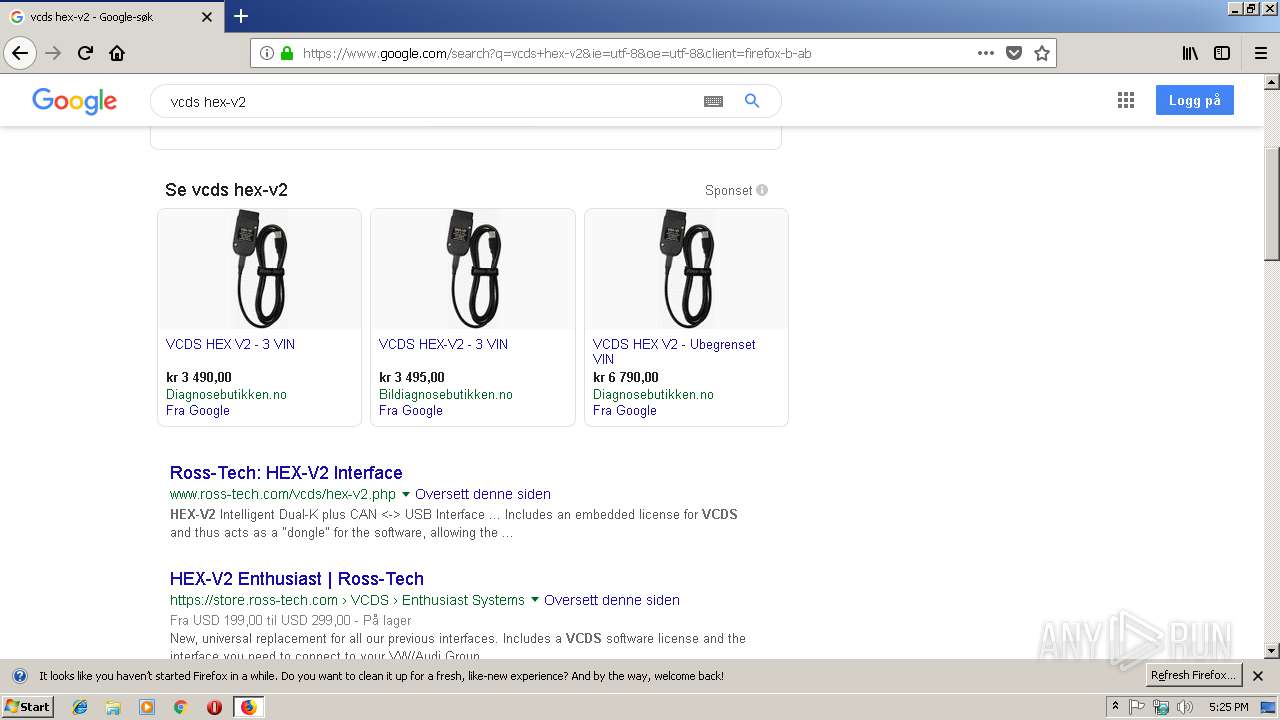Open the Opera icon in taskbar

click(x=214, y=707)
